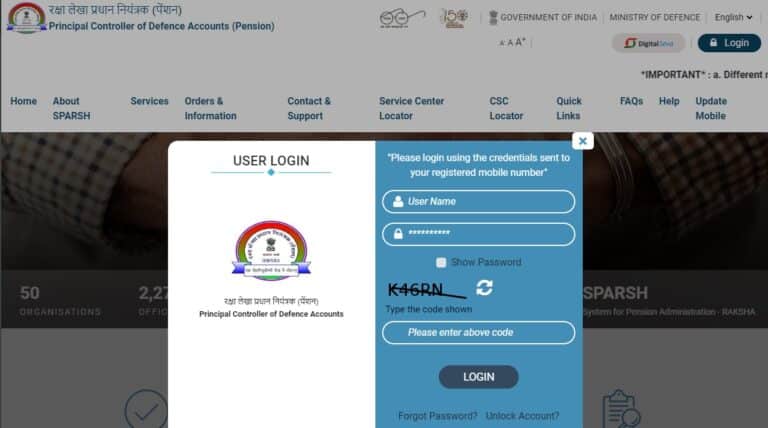
Task: Click the Digital Seva button
Action: (648, 43)
